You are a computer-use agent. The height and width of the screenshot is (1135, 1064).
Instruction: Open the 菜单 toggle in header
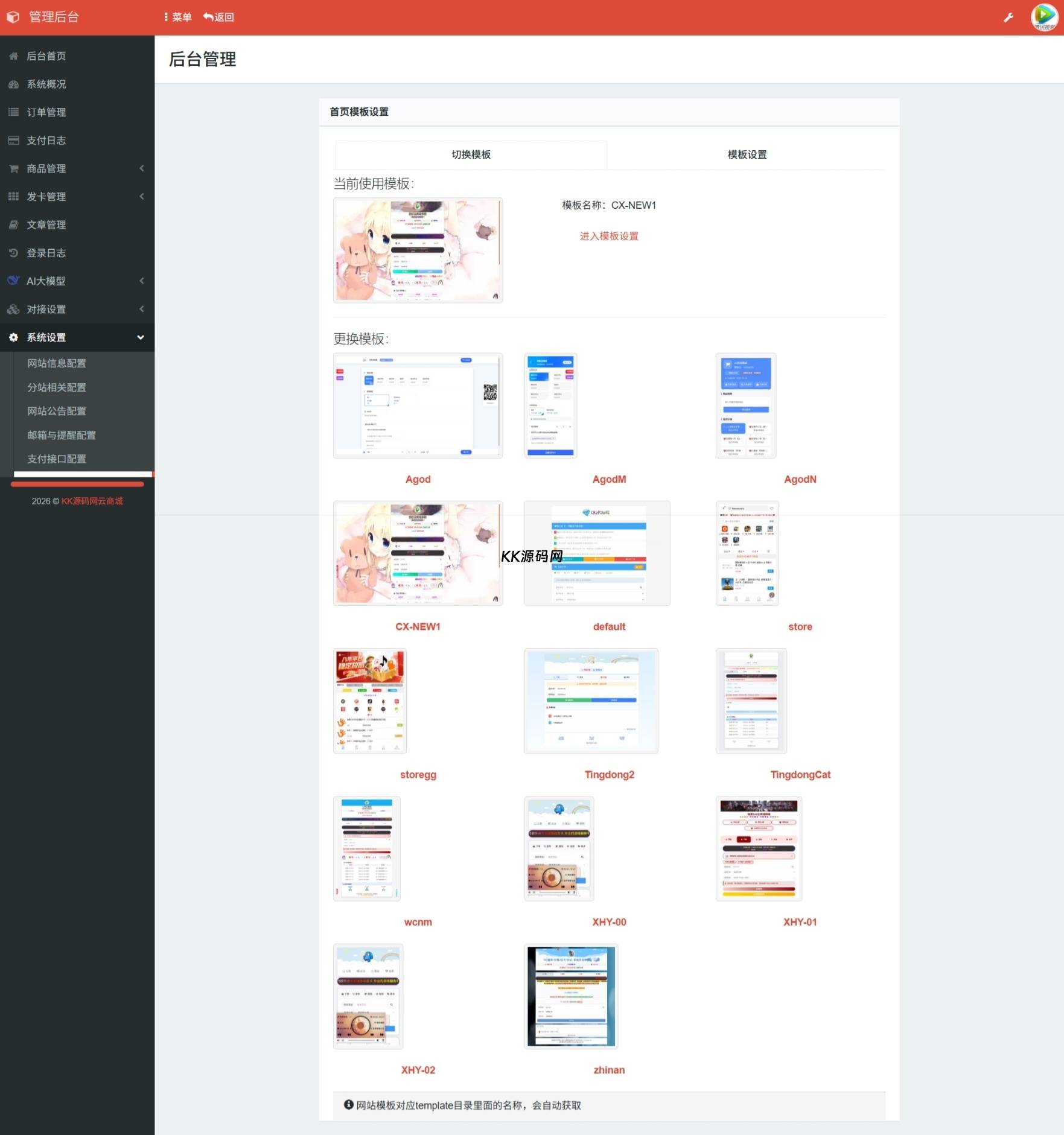[177, 17]
